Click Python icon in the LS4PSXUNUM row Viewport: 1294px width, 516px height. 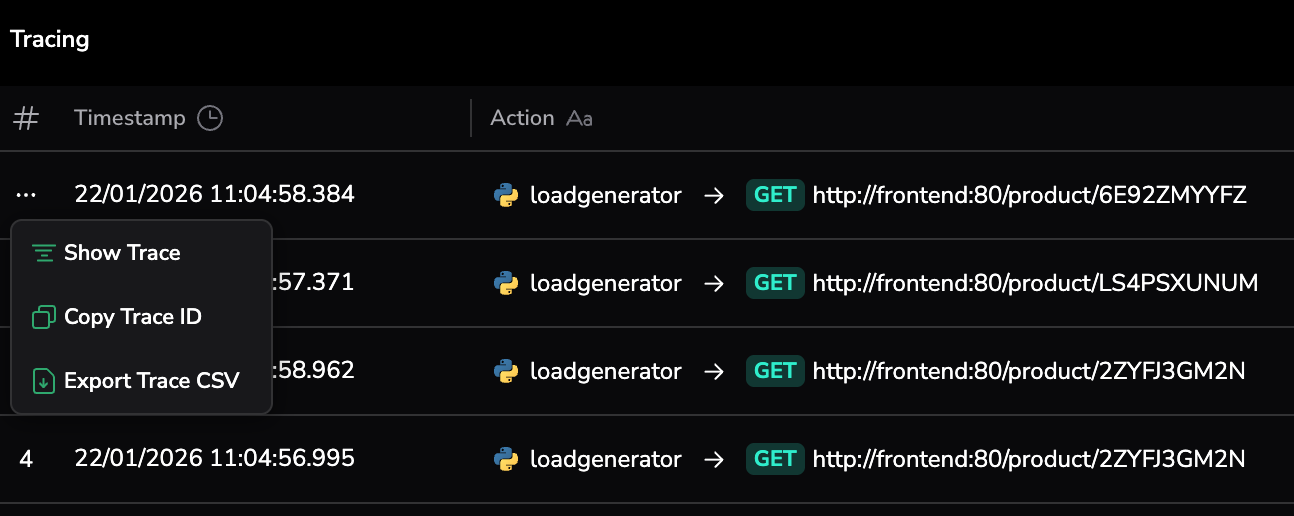click(x=506, y=283)
